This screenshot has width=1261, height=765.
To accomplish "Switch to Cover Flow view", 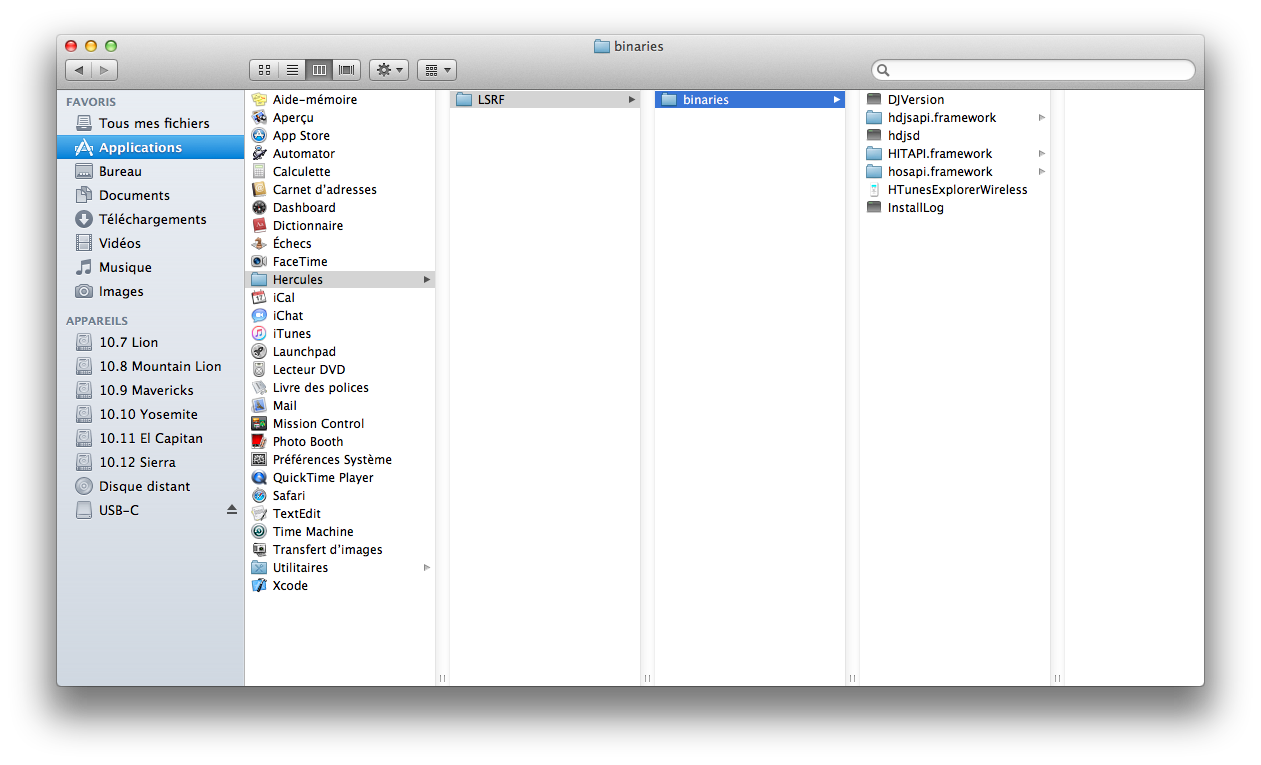I will click(347, 70).
